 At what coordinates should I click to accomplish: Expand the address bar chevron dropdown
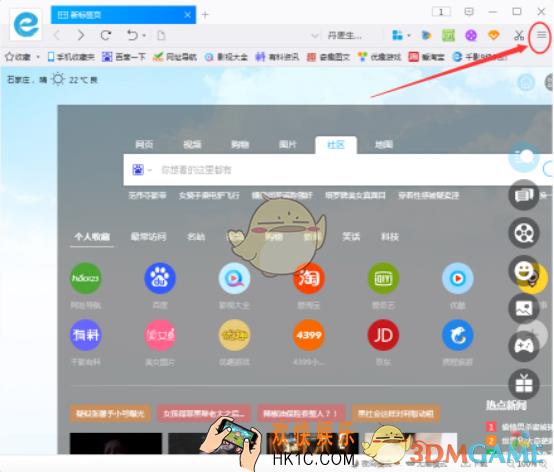pyautogui.click(x=314, y=36)
